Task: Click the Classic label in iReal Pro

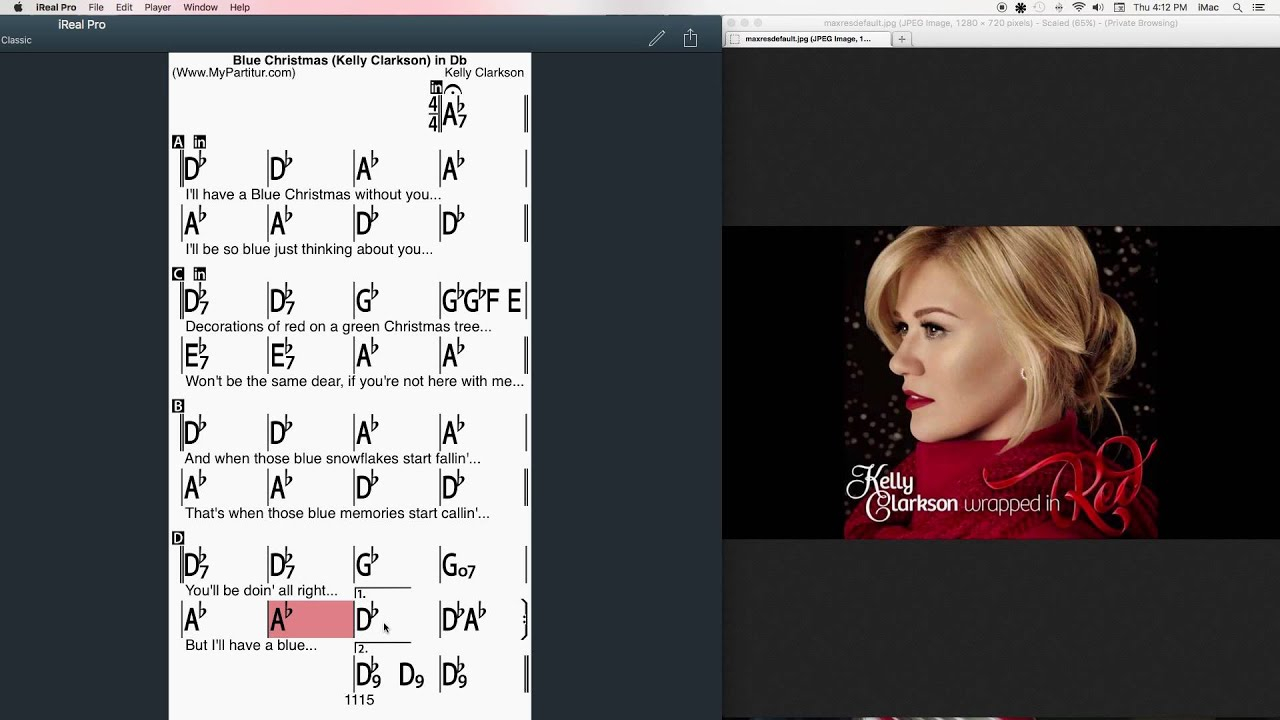Action: coord(16,40)
